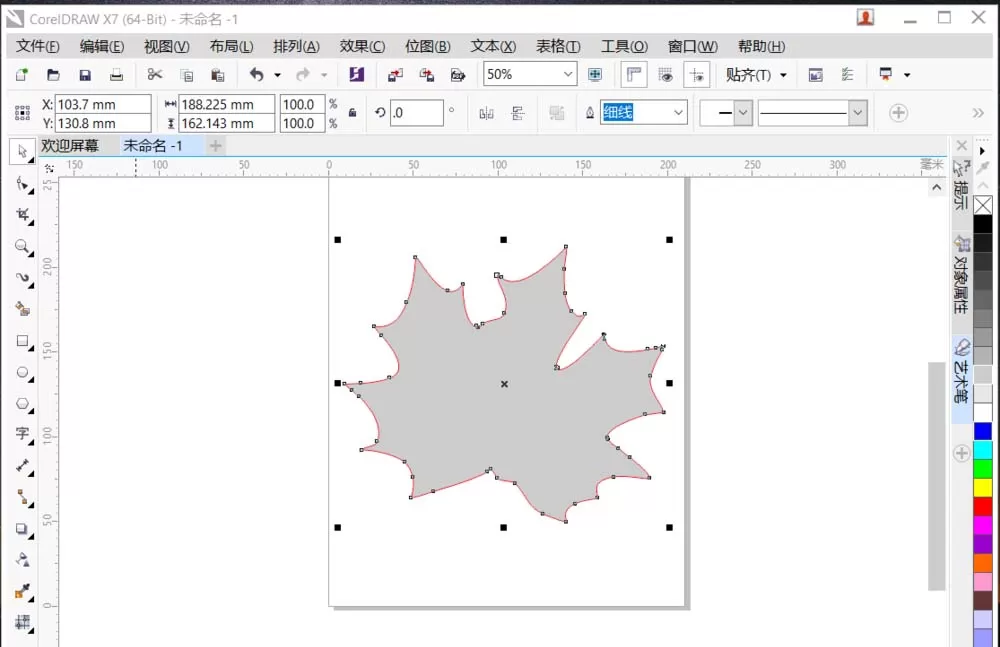This screenshot has height=647, width=1000.
Task: Select the Crop tool in toolbox
Action: point(22,215)
